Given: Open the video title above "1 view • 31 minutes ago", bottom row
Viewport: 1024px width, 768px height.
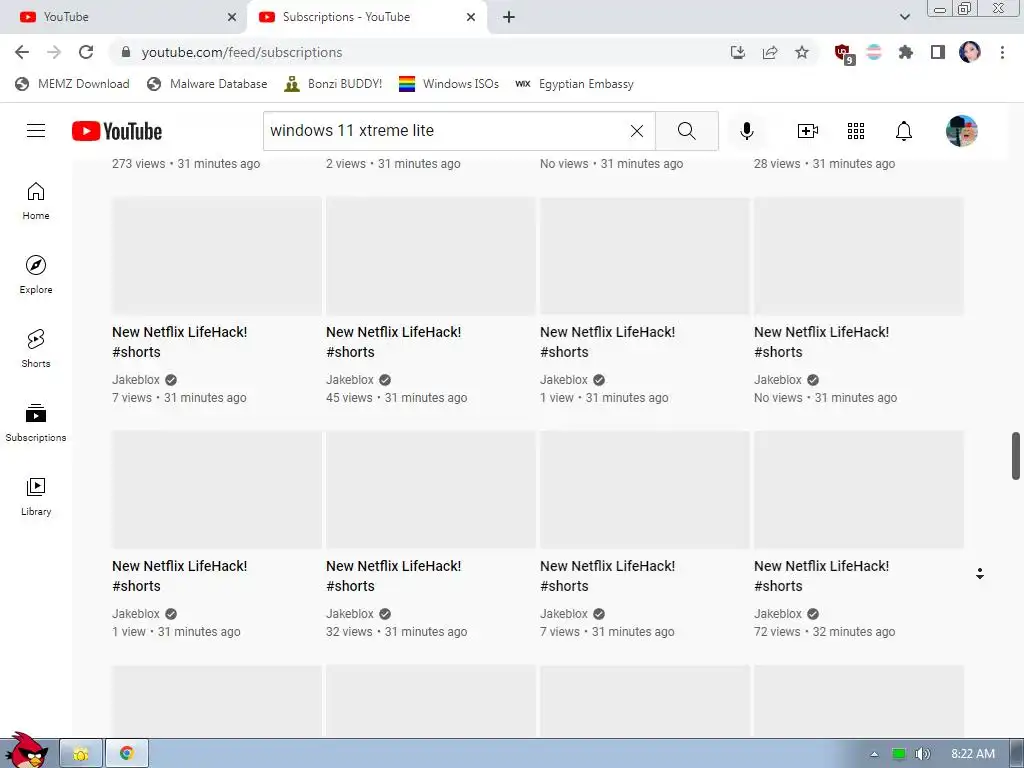Looking at the screenshot, I should (x=180, y=575).
